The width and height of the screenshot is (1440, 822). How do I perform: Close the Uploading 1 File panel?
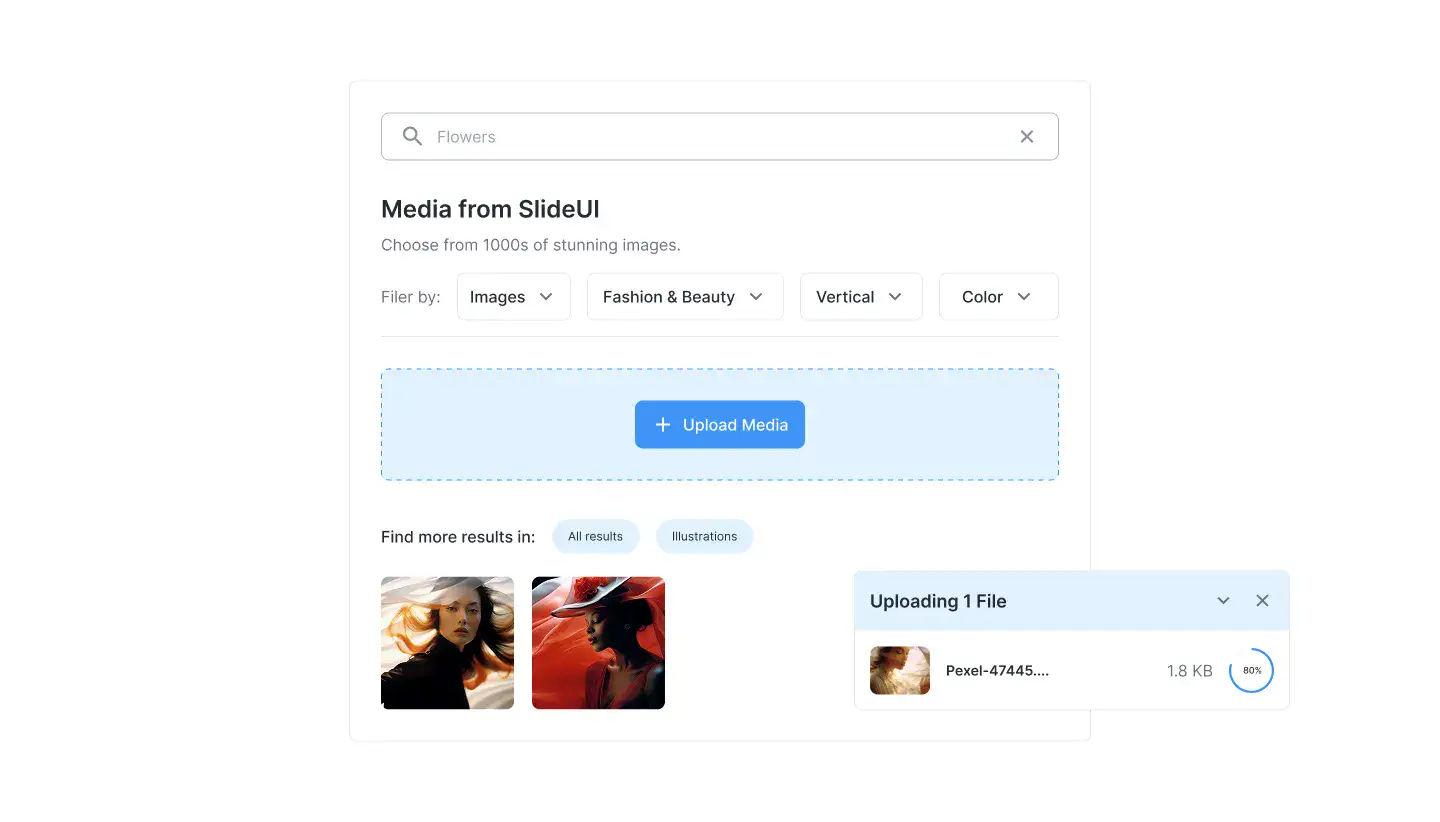click(1262, 601)
